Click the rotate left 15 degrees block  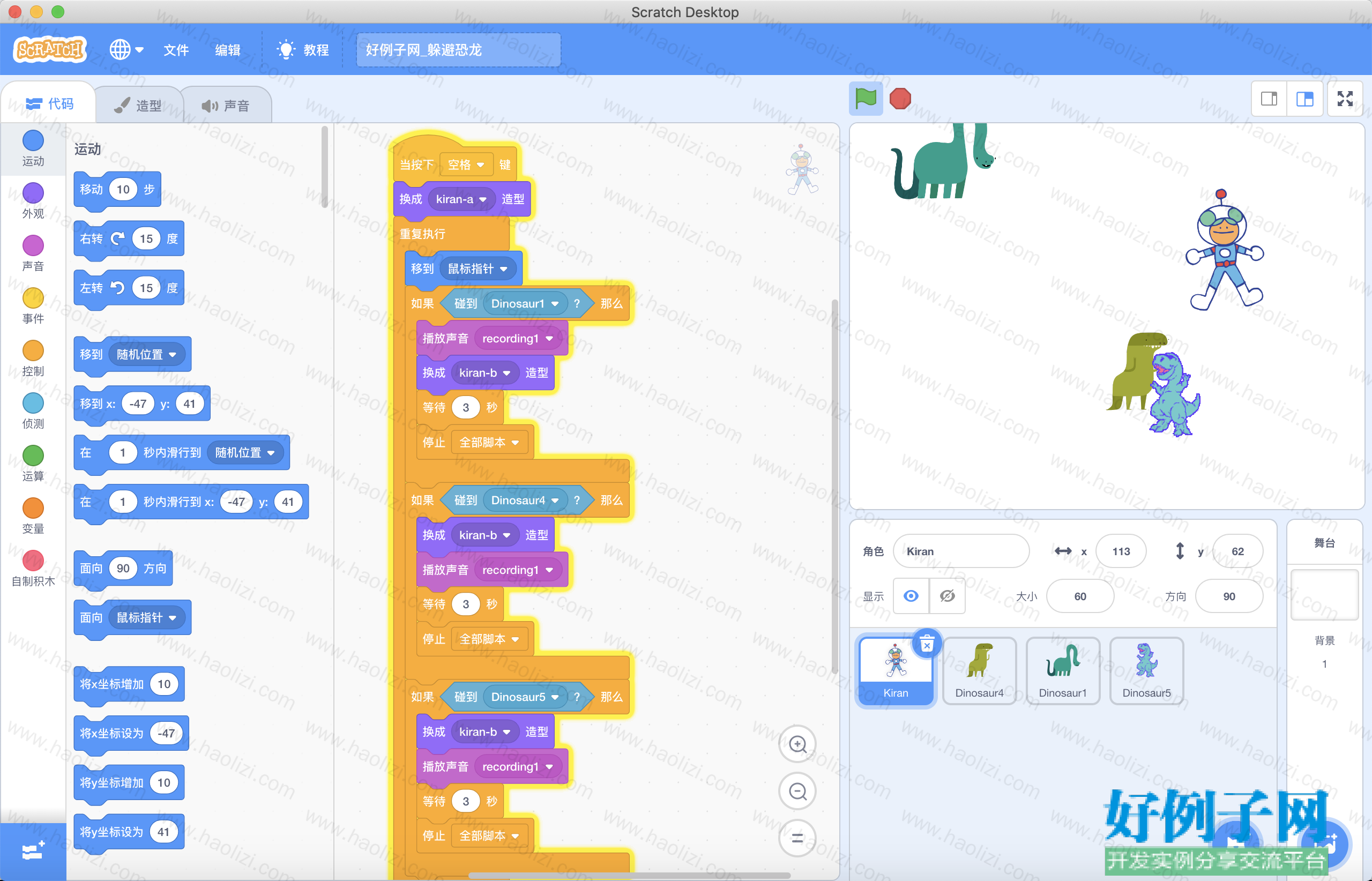(x=129, y=288)
